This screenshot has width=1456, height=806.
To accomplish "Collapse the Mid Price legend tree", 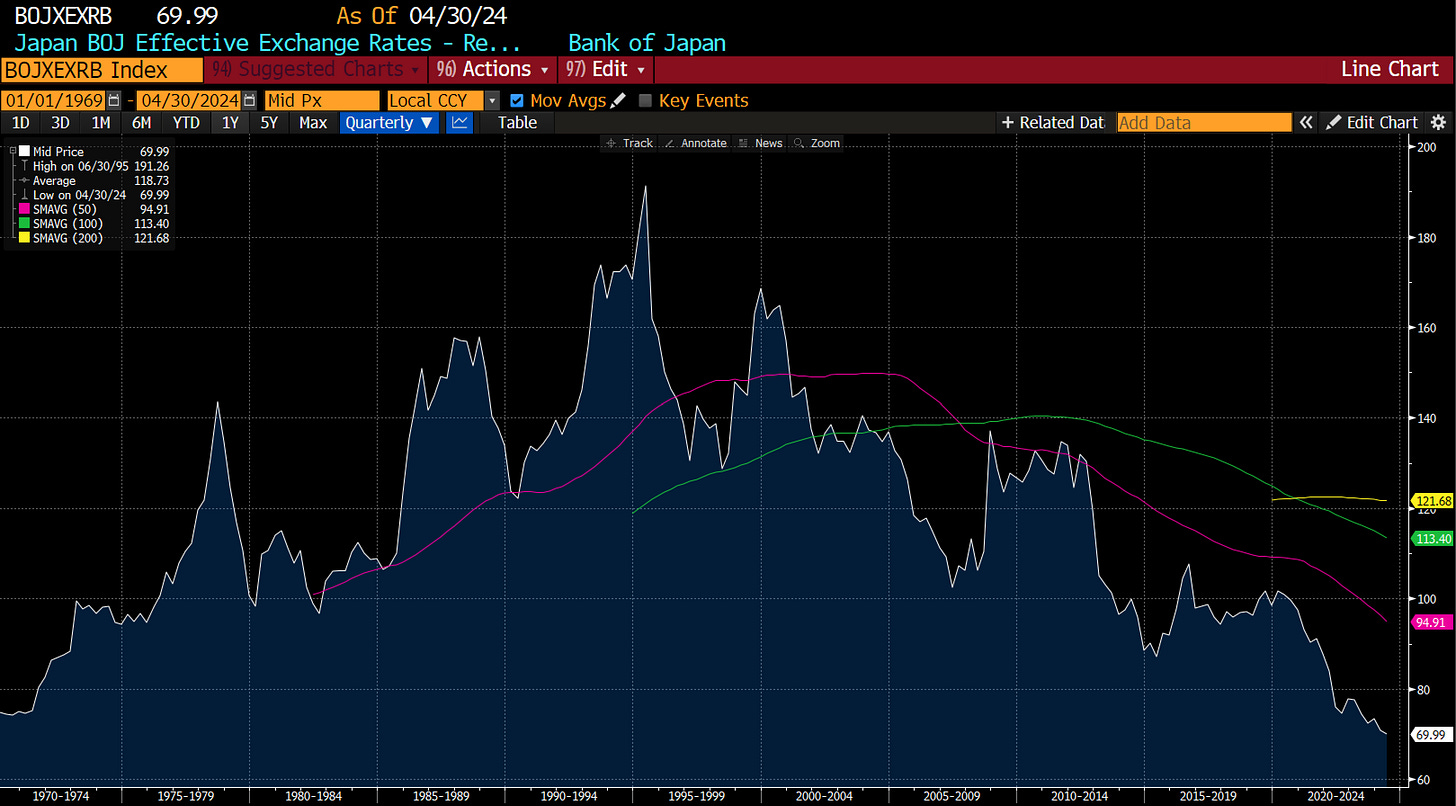I will point(12,151).
